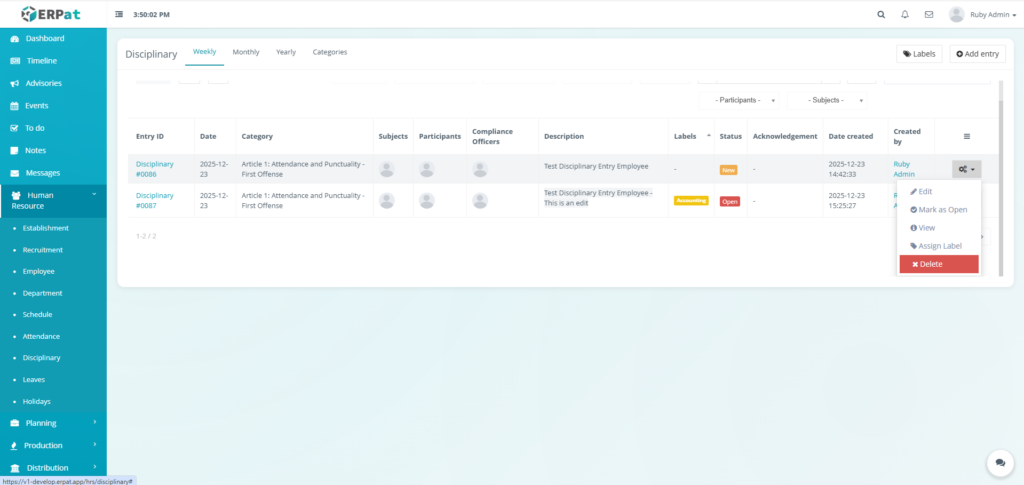This screenshot has height=485, width=1024.
Task: Open the chat bubble icon at bottom right
Action: 999,462
